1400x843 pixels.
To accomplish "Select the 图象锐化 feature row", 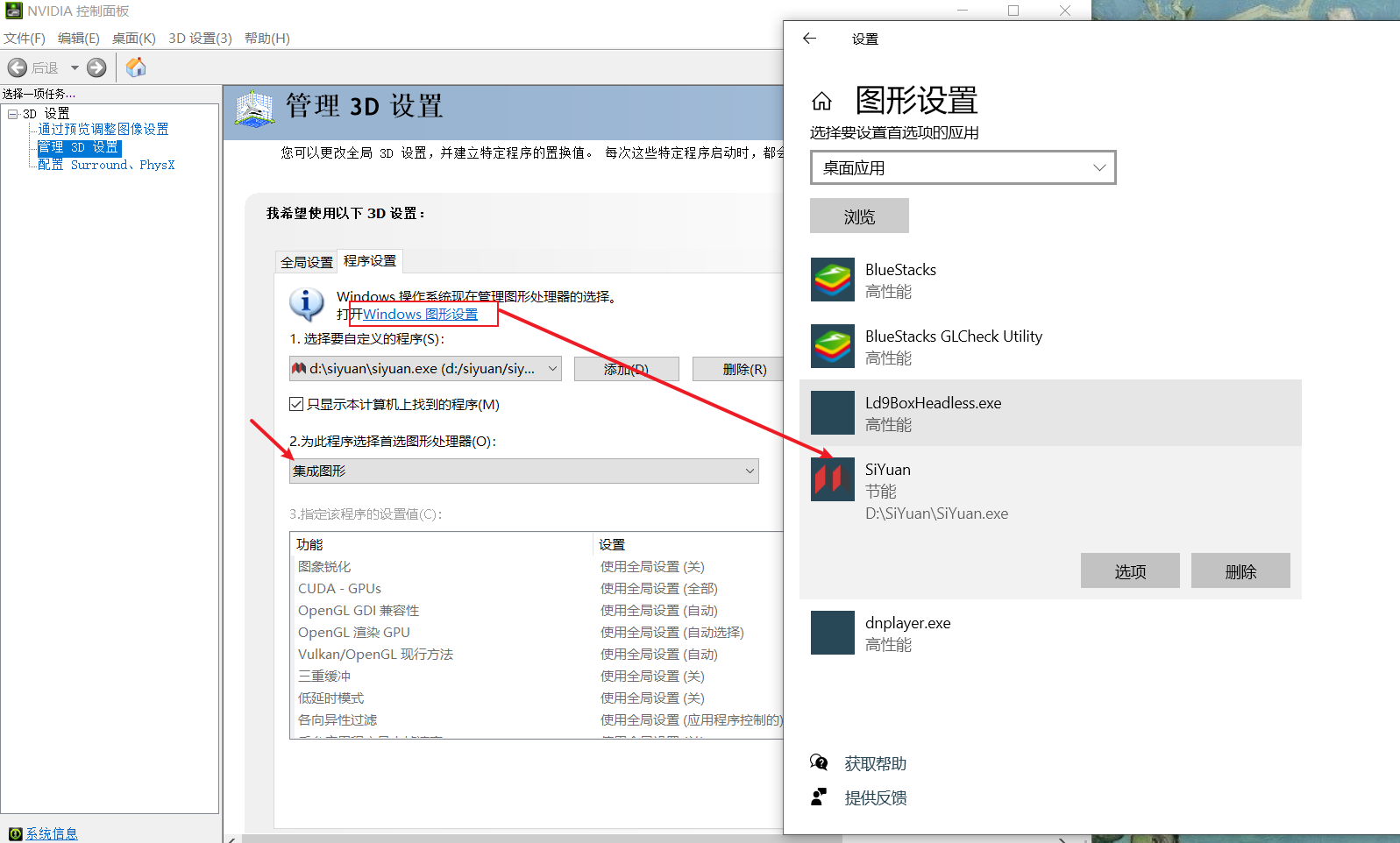I will coord(537,566).
